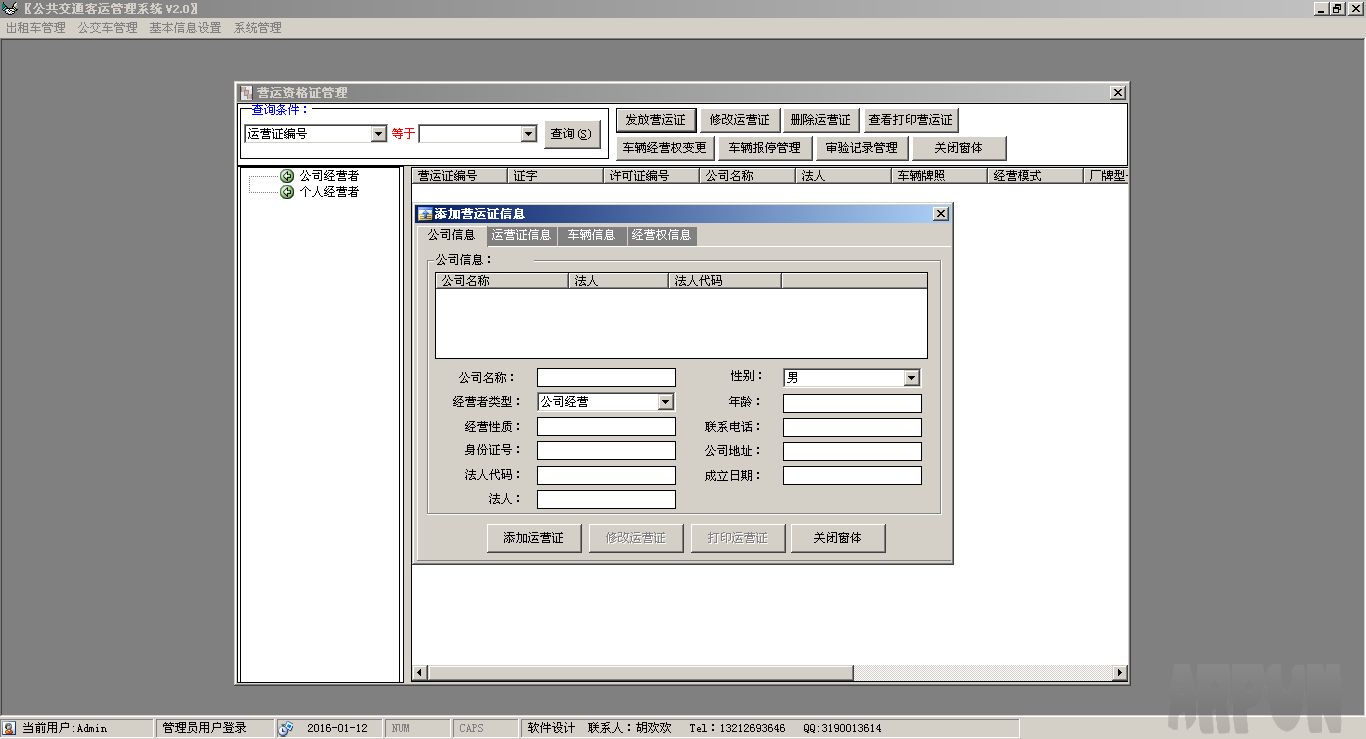Click the 查询(S) button
The width and height of the screenshot is (1366, 739).
click(571, 133)
